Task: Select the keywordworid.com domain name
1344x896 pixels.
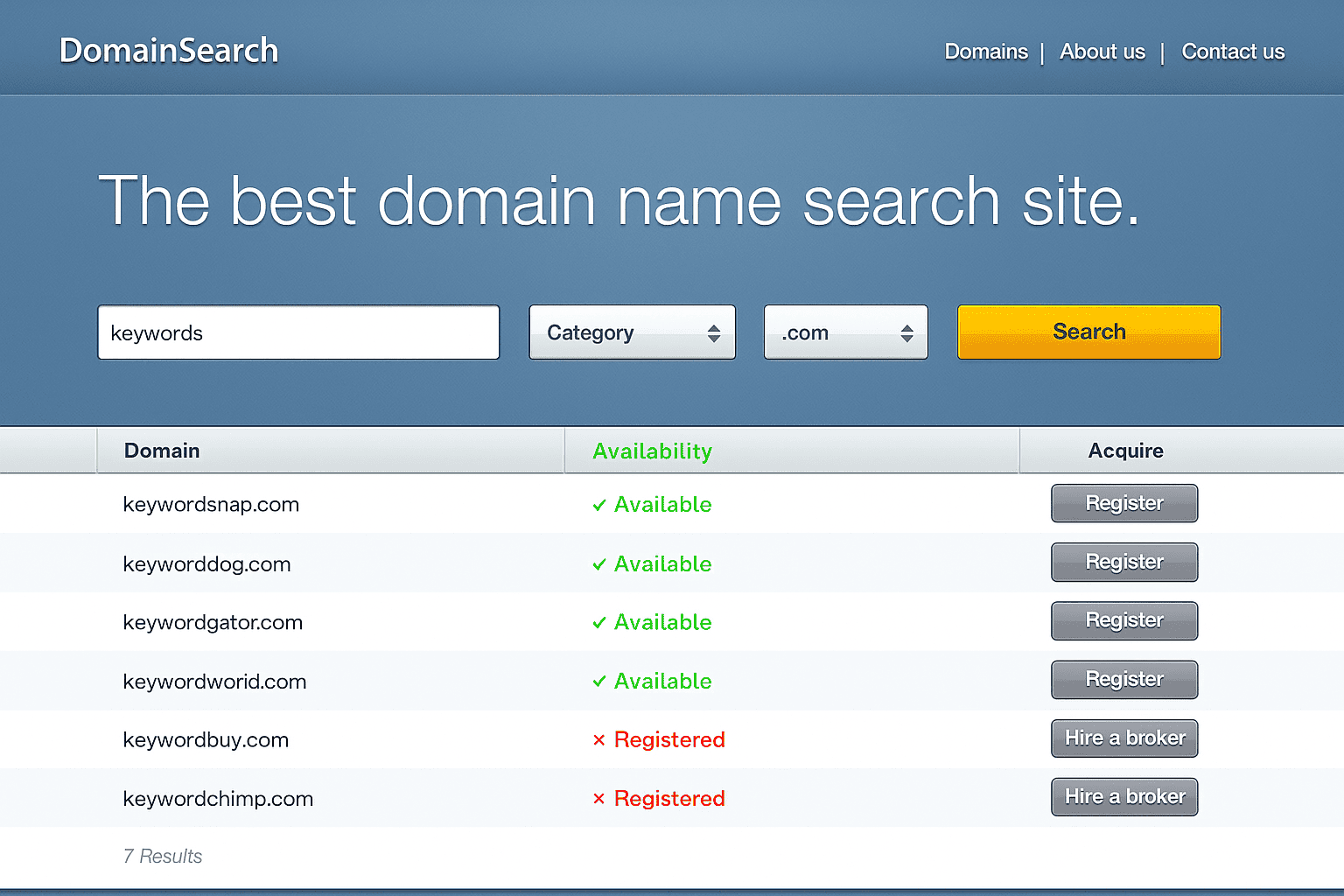Action: click(214, 682)
